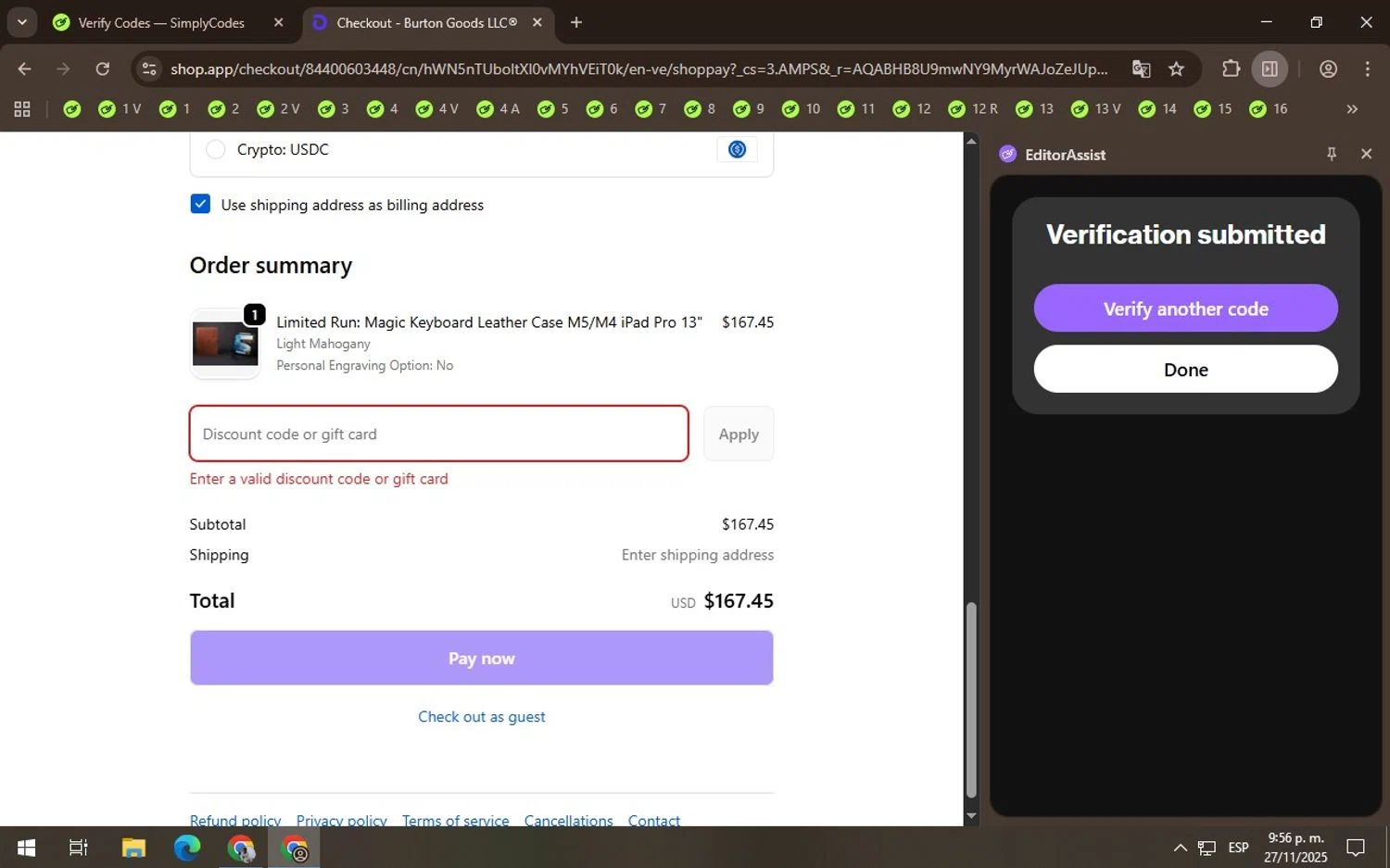The height and width of the screenshot is (868, 1390).
Task: Click the ESP language indicator
Action: 1238,847
